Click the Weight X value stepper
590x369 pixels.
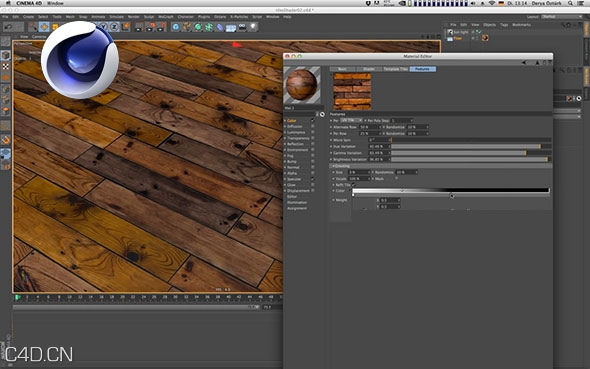click(x=398, y=200)
